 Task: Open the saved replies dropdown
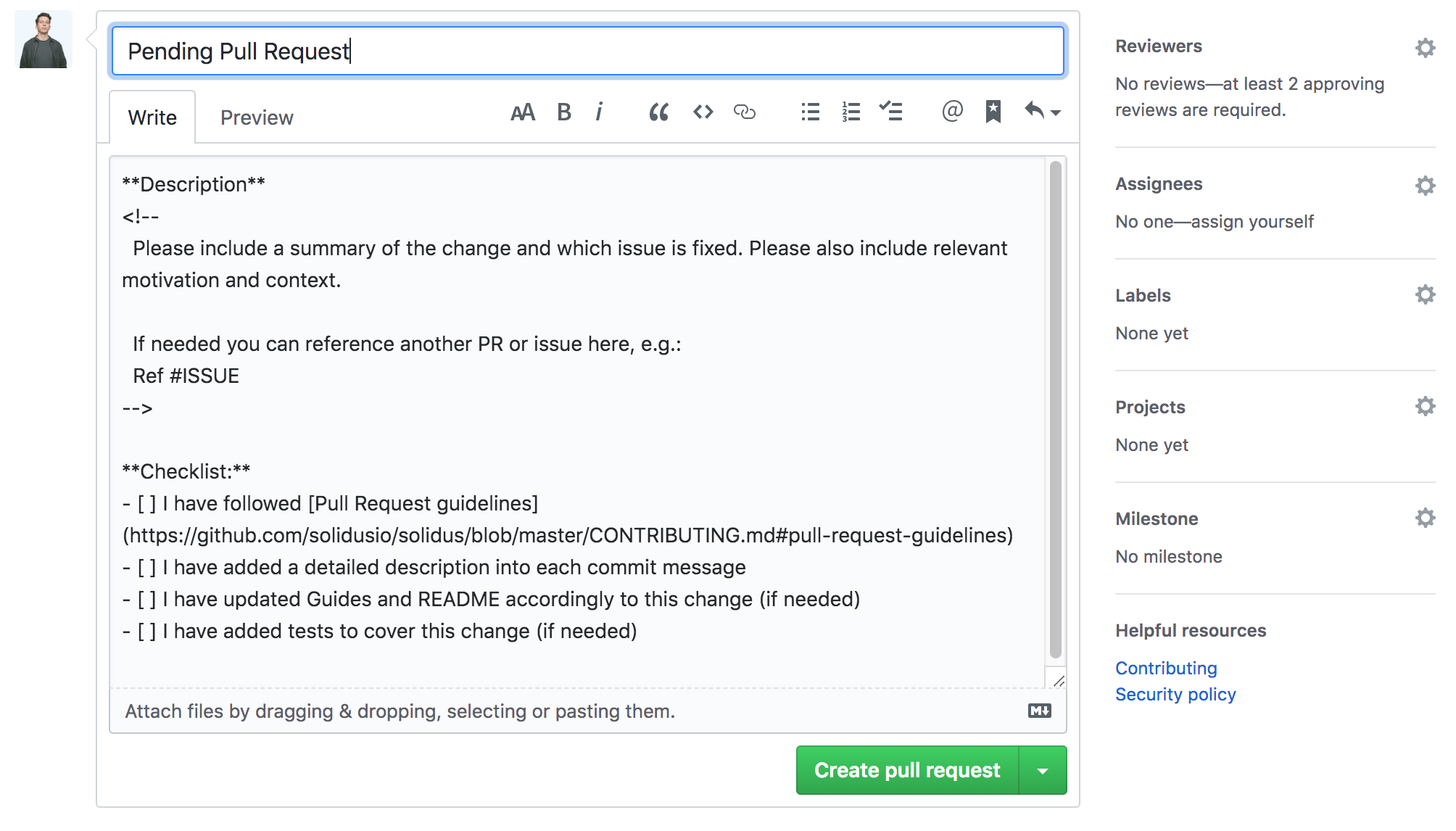[x=1042, y=112]
